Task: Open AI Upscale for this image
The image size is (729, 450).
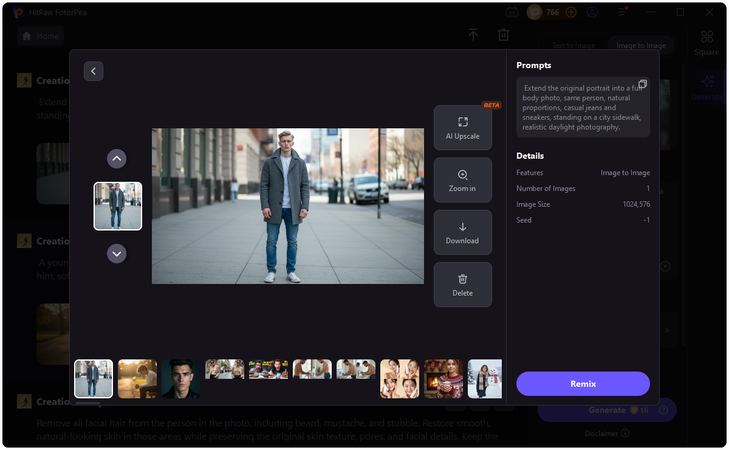Action: pos(463,128)
